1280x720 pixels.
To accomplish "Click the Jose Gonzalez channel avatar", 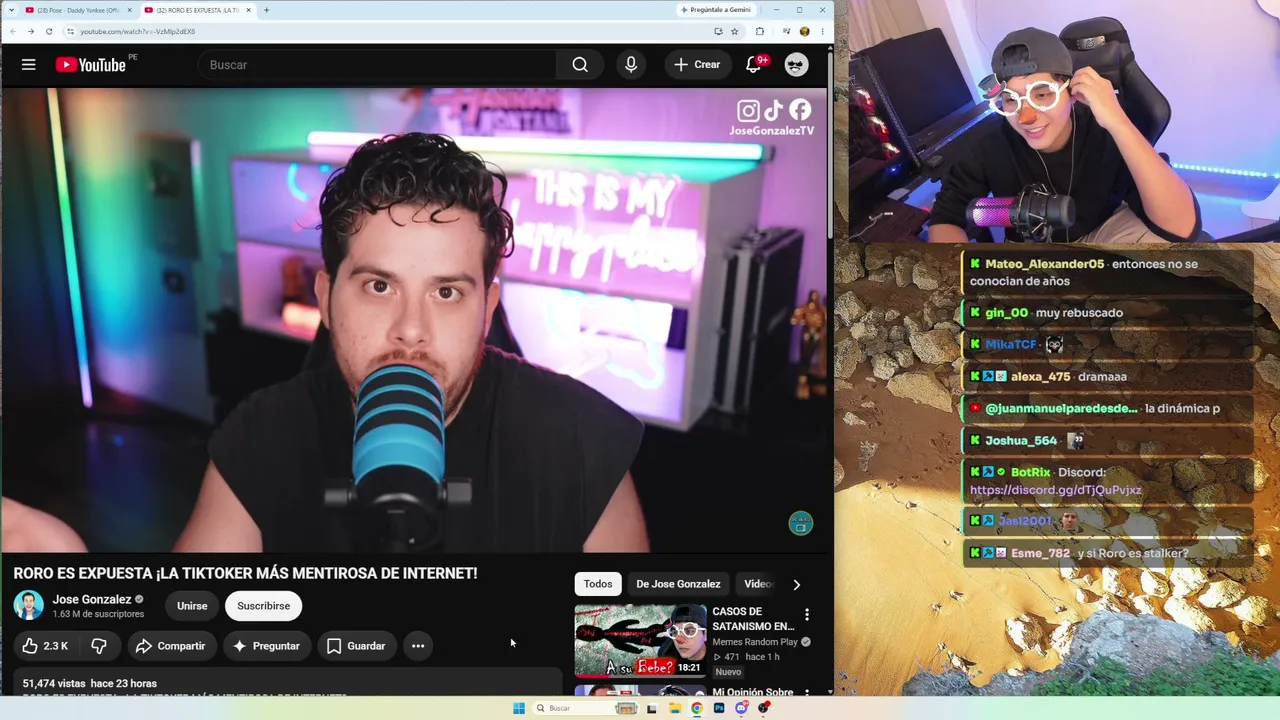I will 29,606.
